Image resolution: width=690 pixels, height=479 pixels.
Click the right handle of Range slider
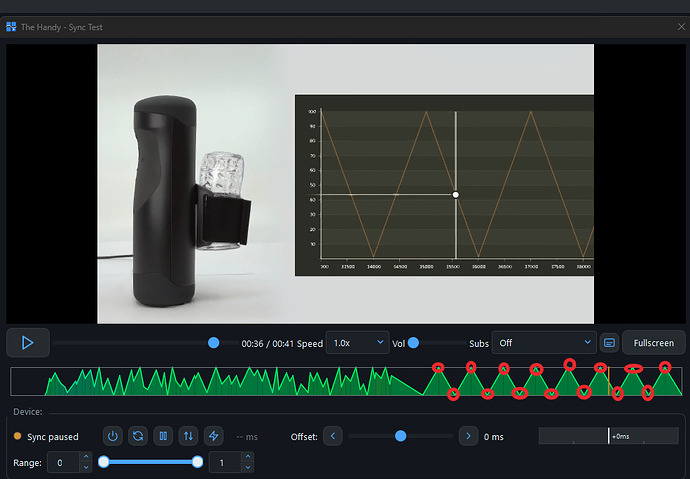(198, 462)
